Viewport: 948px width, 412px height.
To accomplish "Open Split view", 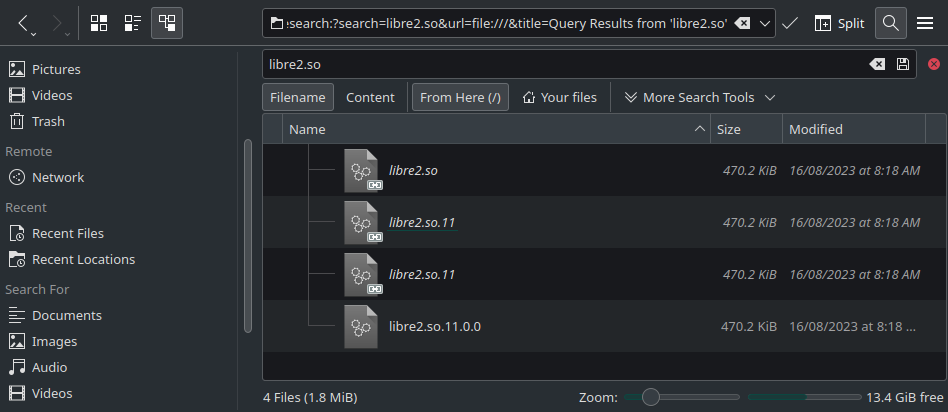I will (x=839, y=24).
